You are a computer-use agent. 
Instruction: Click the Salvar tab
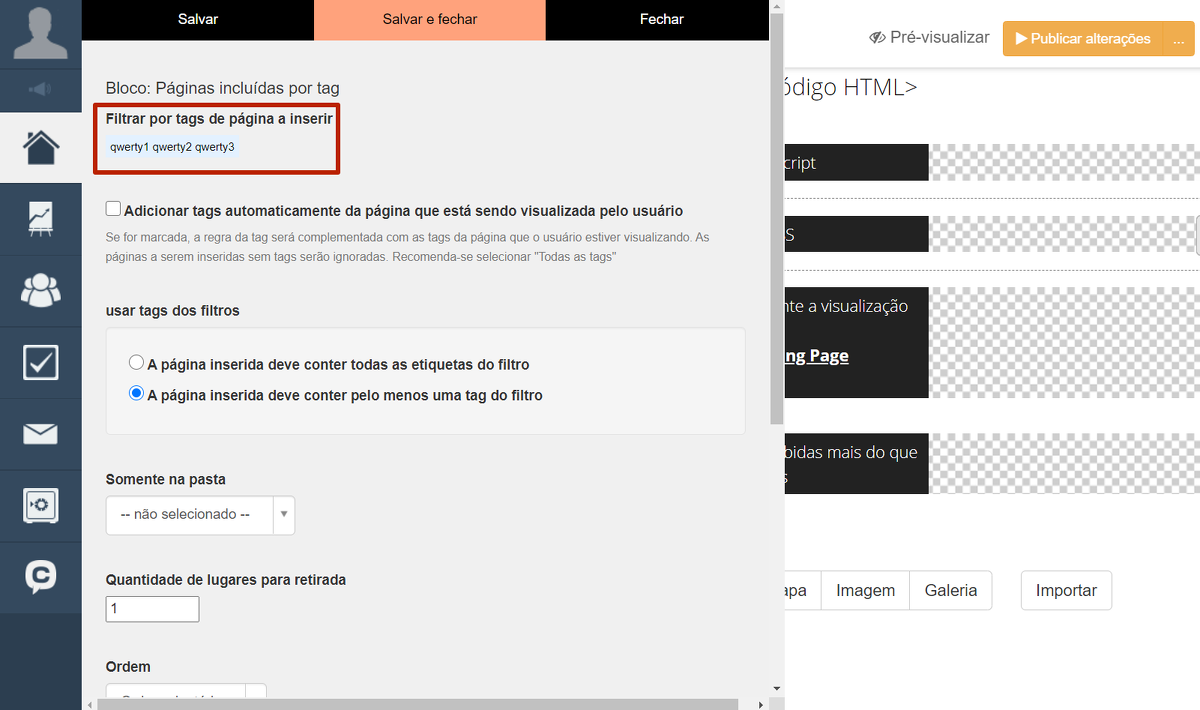tap(198, 19)
